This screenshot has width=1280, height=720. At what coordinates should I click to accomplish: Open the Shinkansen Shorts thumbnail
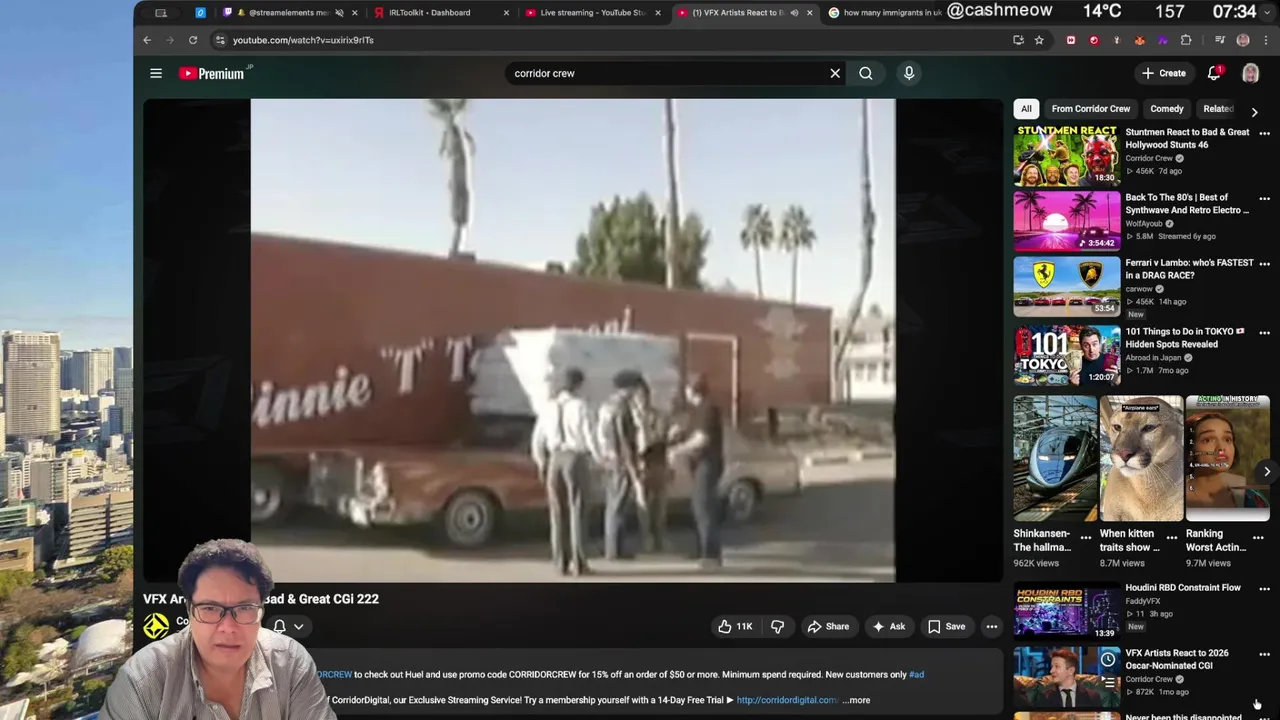pos(1055,458)
